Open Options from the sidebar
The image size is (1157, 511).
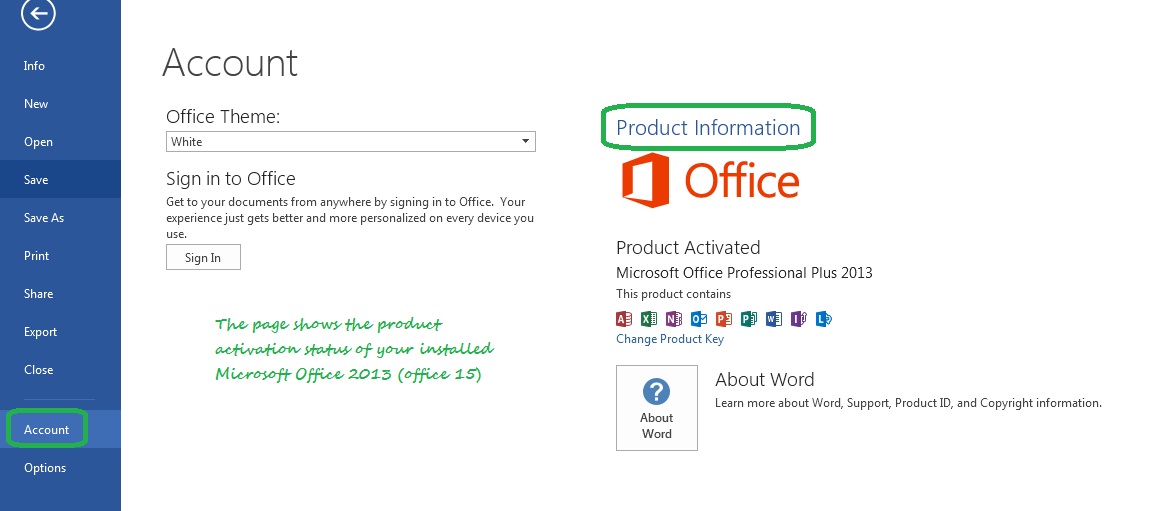click(61, 467)
